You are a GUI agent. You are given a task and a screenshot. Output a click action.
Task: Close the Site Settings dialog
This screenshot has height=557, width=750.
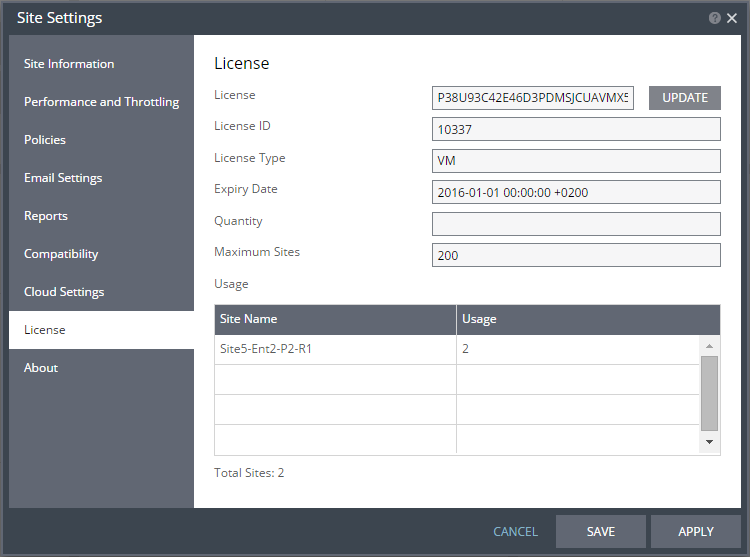pos(732,18)
